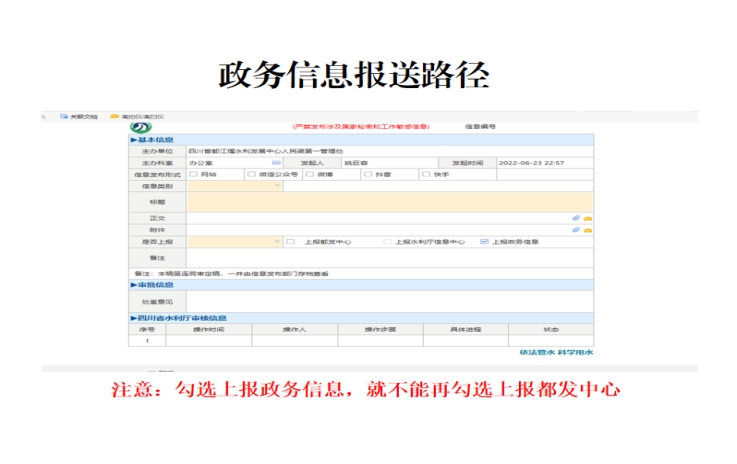The height and width of the screenshot is (464, 737).
Task: Uncheck the 上报政务信息 checkbox
Action: click(484, 242)
